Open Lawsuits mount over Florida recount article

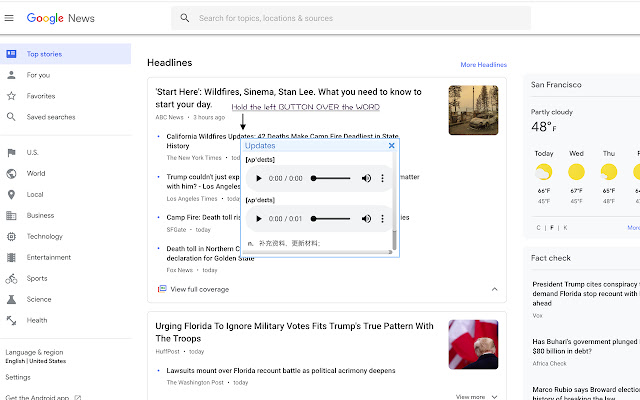tap(281, 371)
